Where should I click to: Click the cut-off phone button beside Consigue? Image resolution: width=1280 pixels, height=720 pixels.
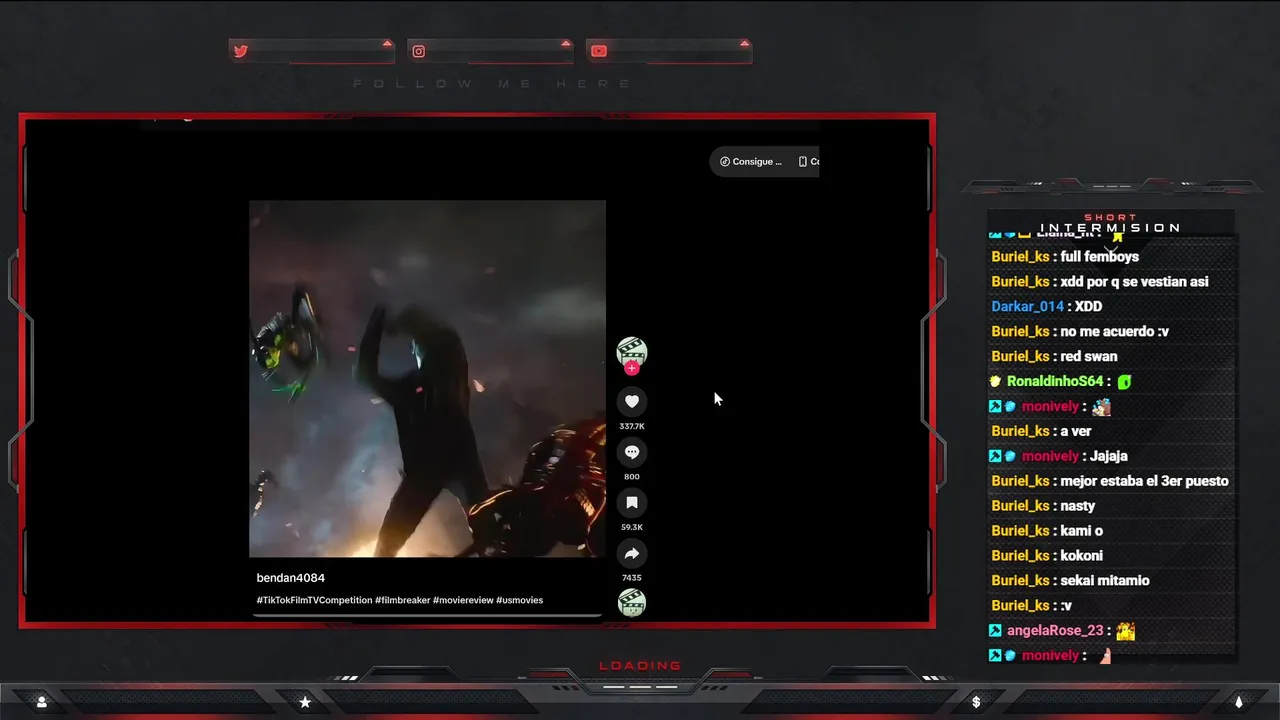808,161
